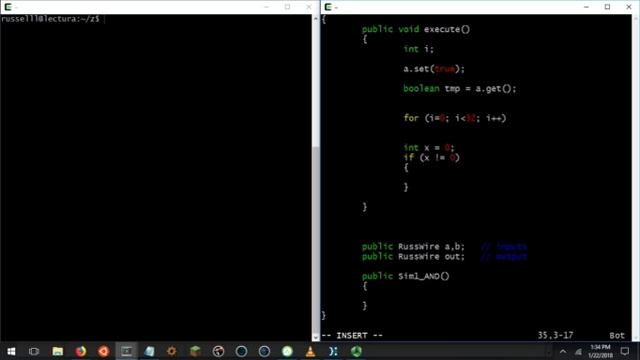Click left terminal's scrollbar up arrow

tap(316, 18)
